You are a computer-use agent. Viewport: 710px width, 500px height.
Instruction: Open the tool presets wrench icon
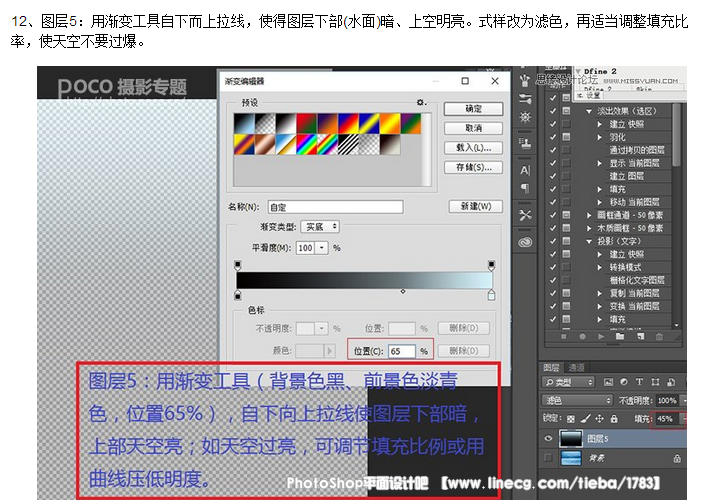click(525, 215)
